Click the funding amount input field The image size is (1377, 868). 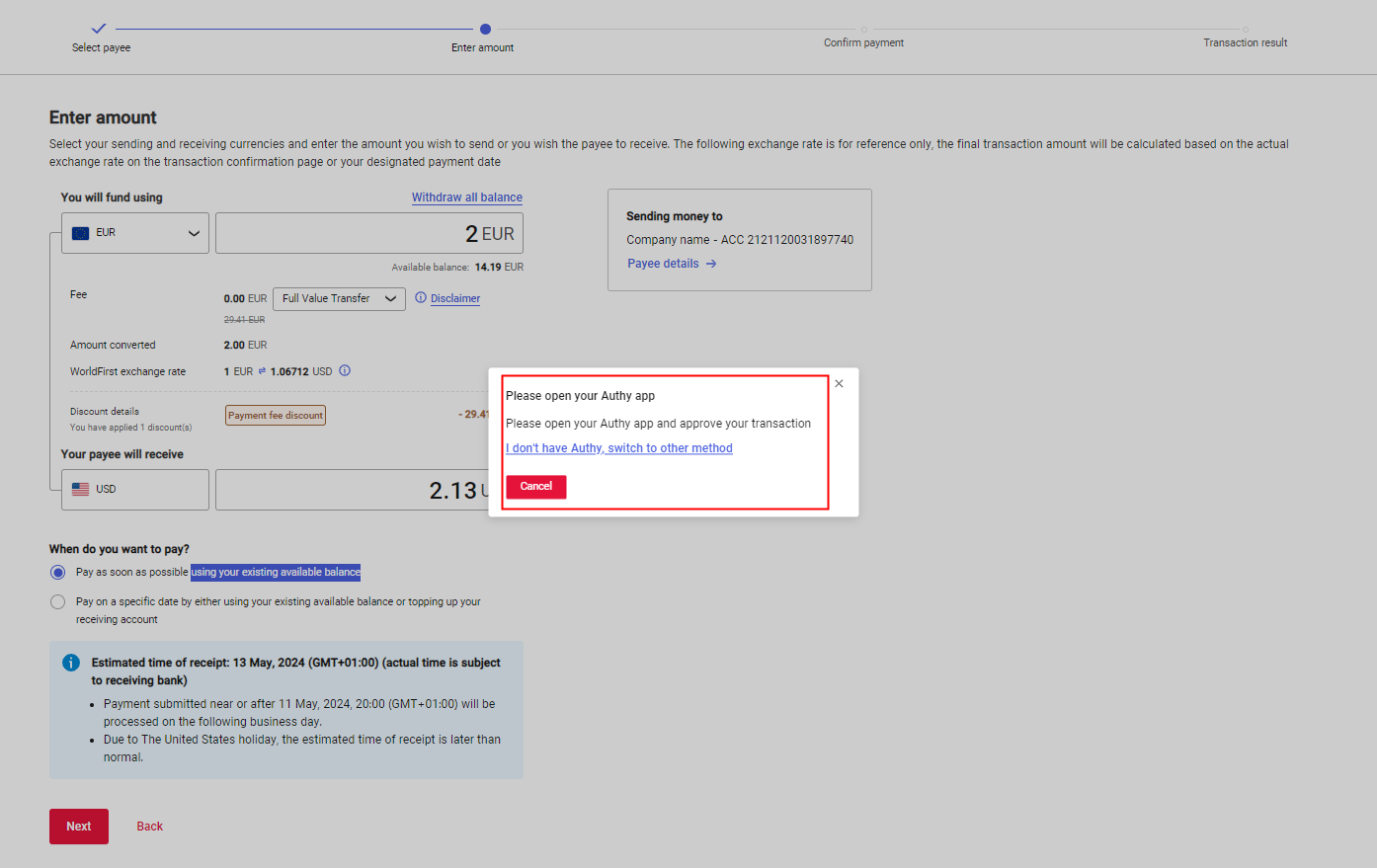[368, 234]
